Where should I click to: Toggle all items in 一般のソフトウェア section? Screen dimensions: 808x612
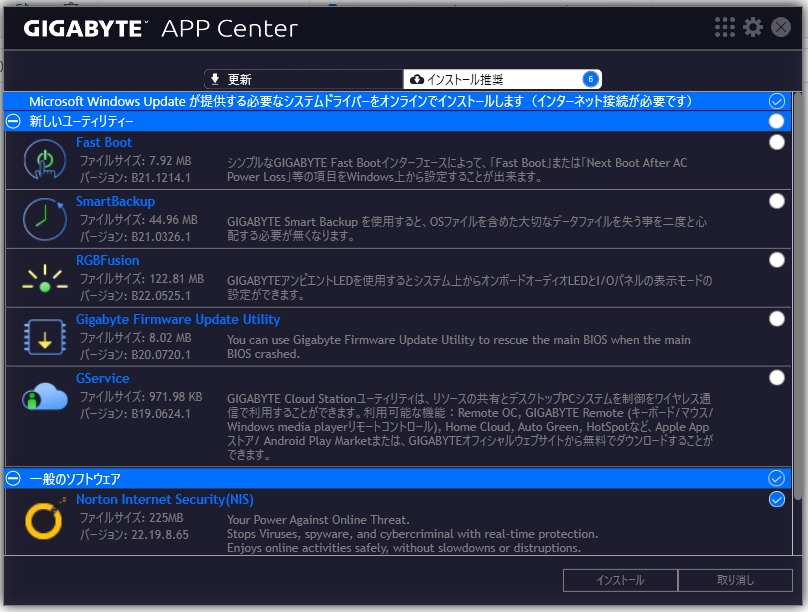pos(777,479)
